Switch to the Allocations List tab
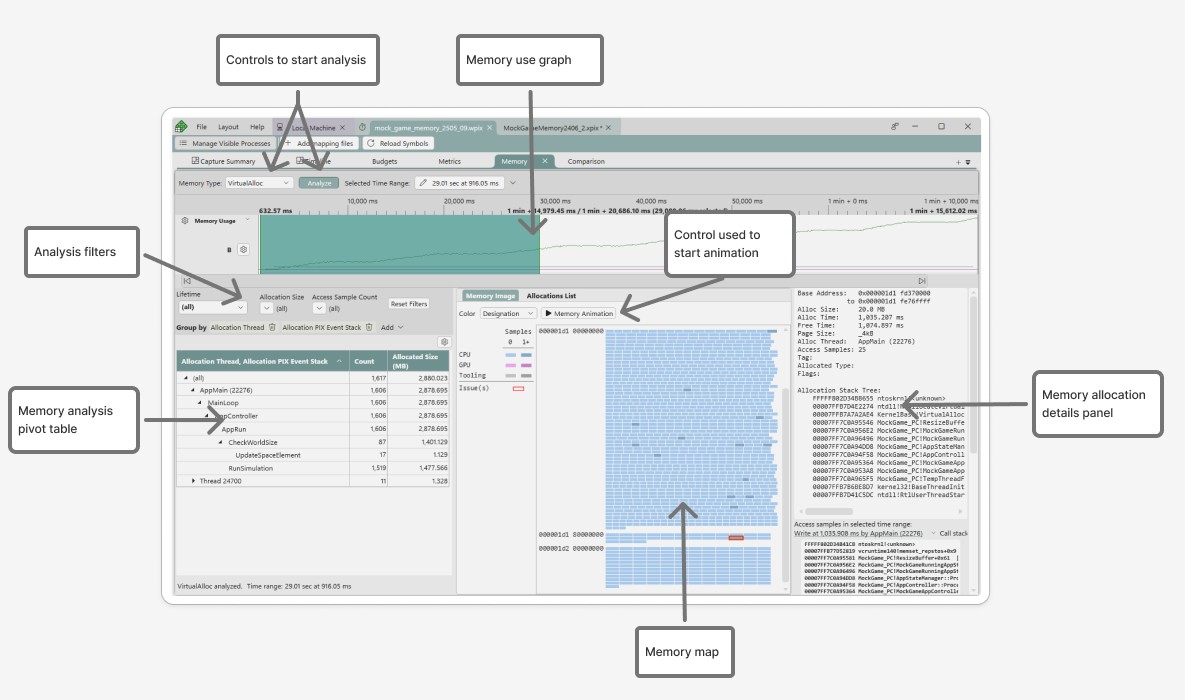The width and height of the screenshot is (1185, 700). coord(551,296)
